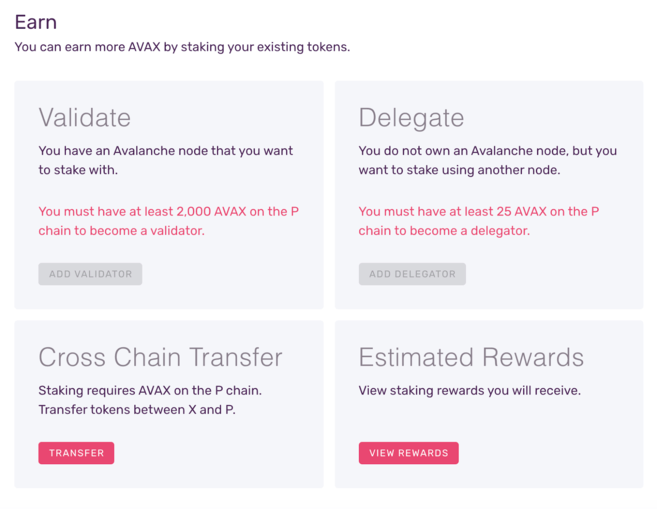Click the earn more AVAX subtitle text
The image size is (657, 509).
(182, 47)
